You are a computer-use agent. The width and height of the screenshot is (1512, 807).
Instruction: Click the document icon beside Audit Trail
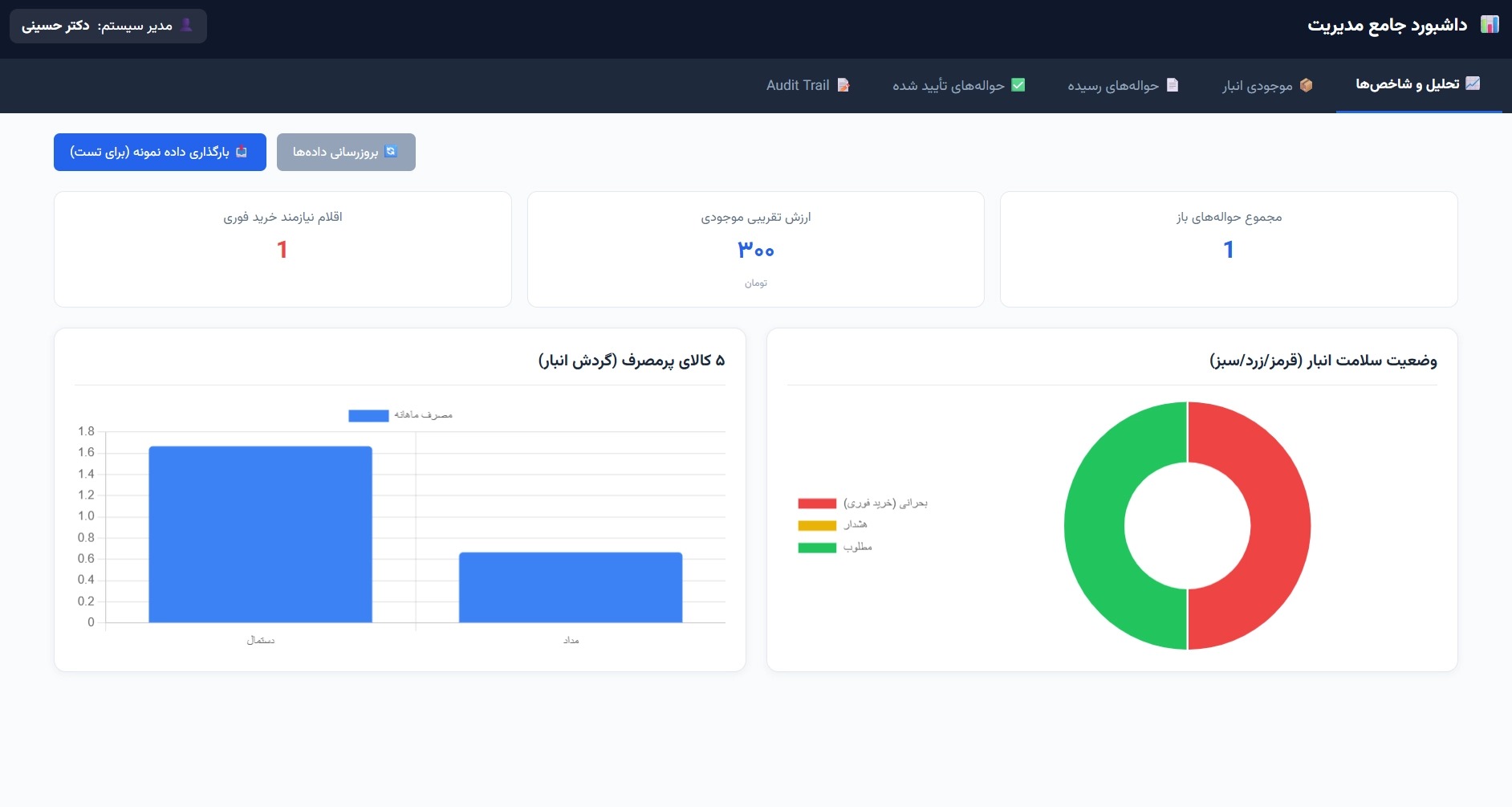tap(843, 85)
